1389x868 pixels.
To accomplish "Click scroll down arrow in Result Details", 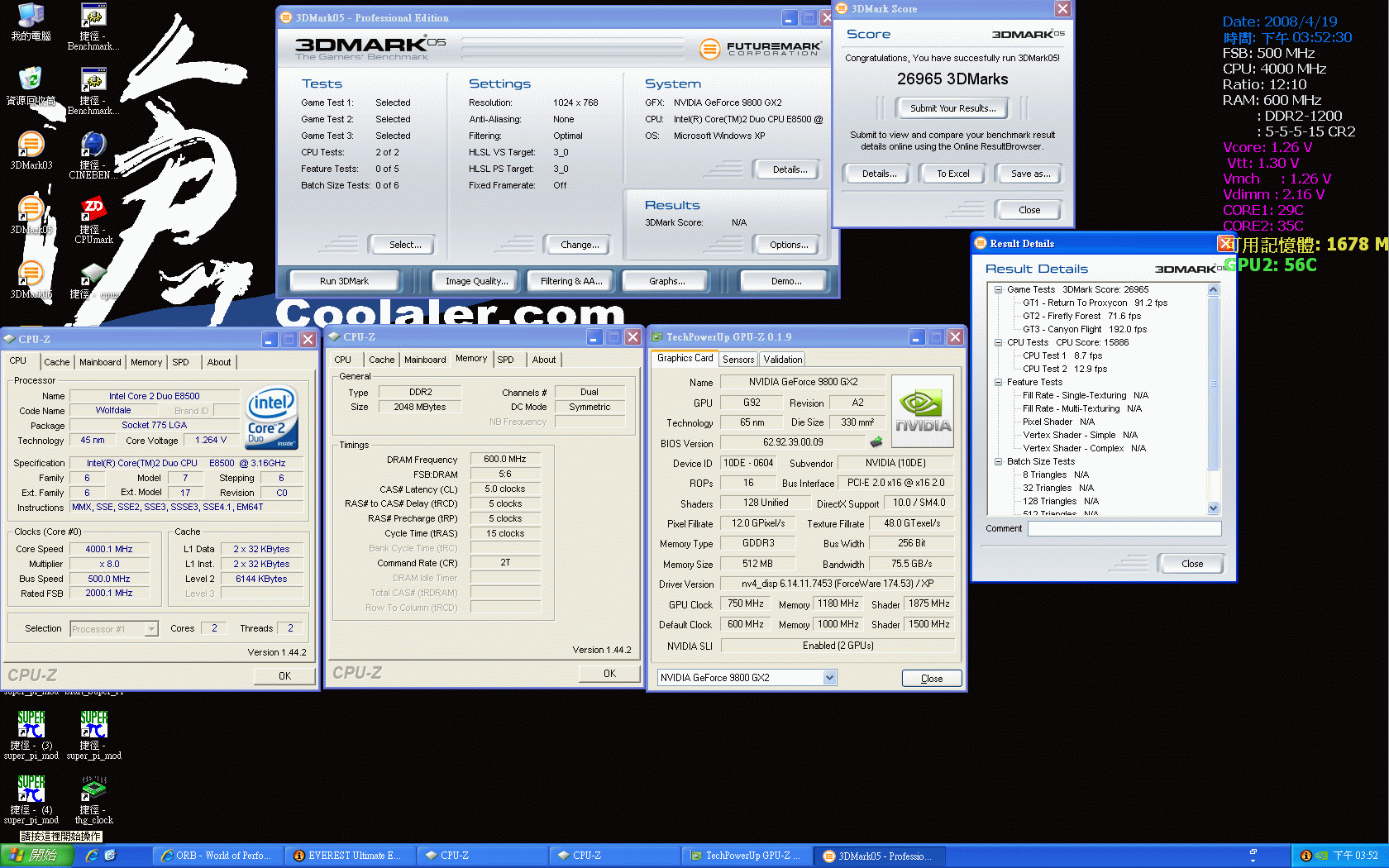I will pos(1214,508).
